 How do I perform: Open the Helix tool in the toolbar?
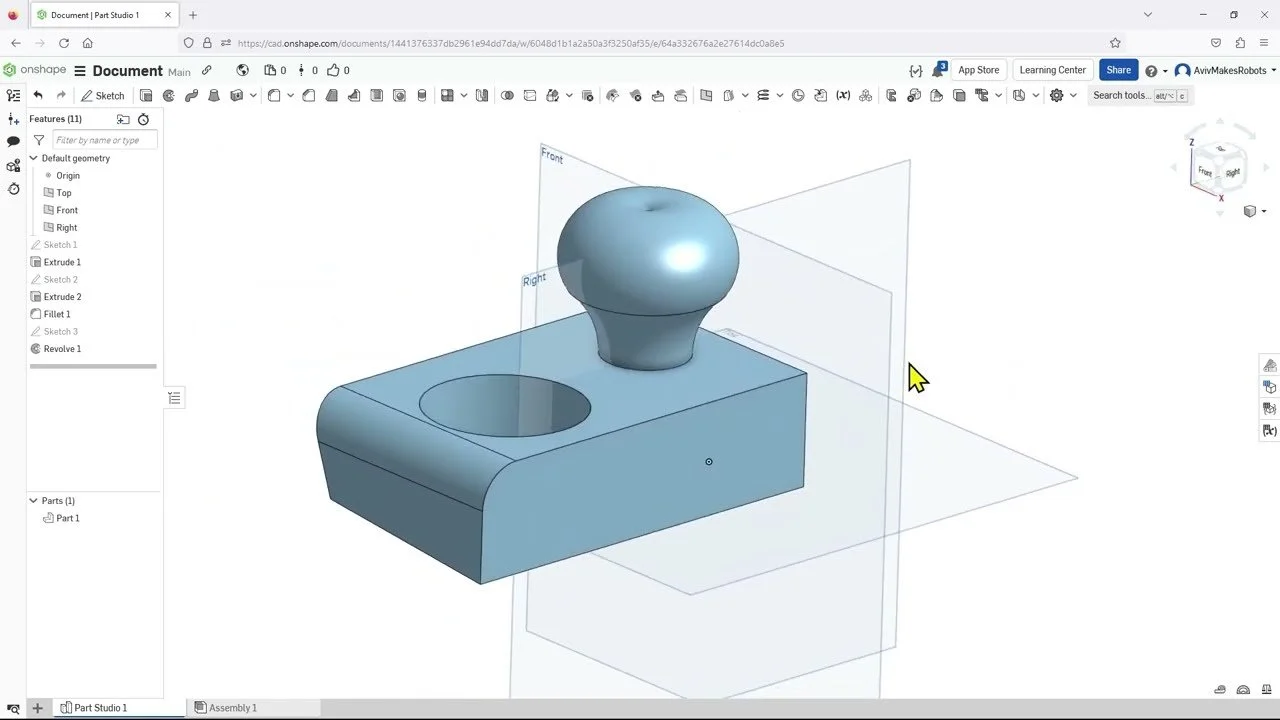pos(763,95)
